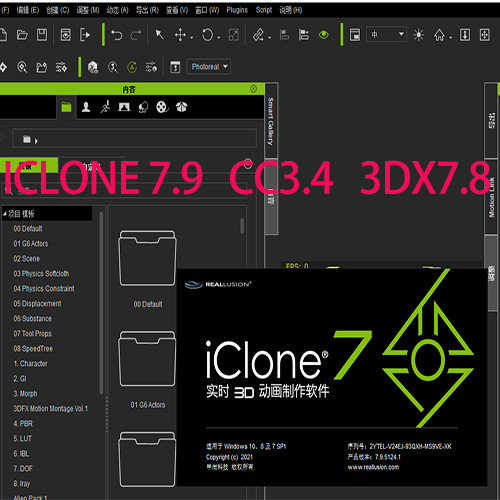Click the thumbnail pane scrollbar
Screen dimensions: 500x500
coord(242,226)
